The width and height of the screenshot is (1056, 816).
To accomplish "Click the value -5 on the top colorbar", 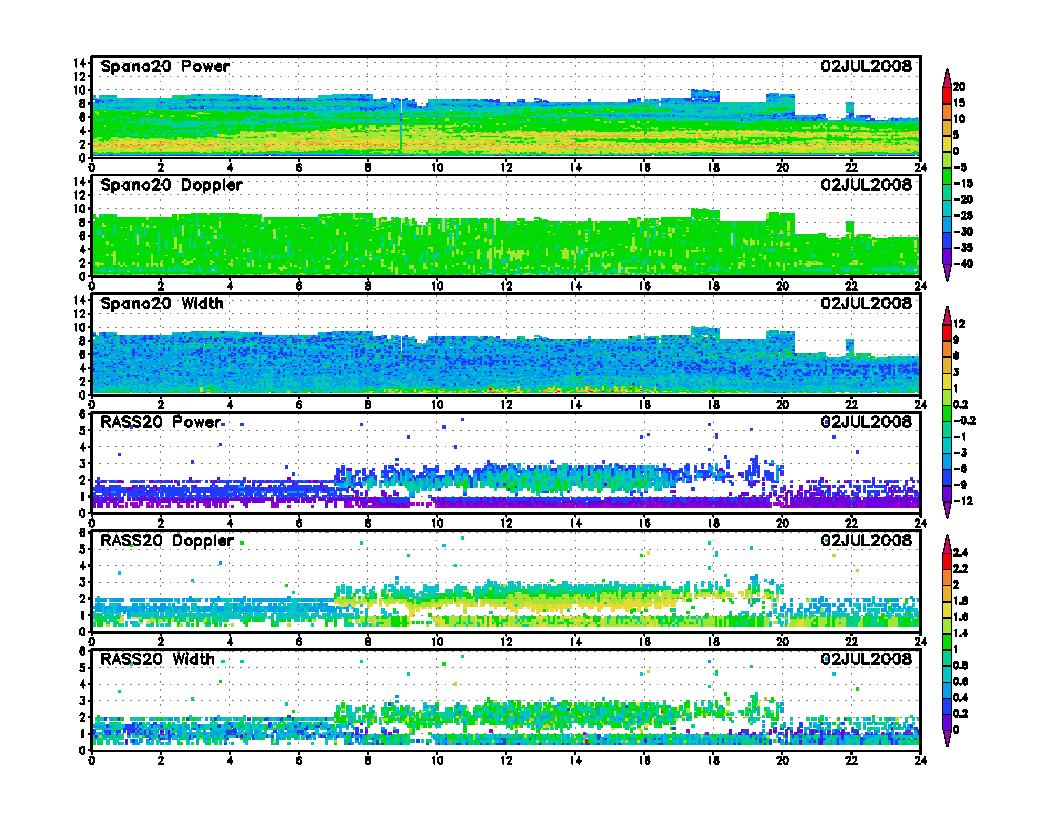I will pyautogui.click(x=960, y=167).
